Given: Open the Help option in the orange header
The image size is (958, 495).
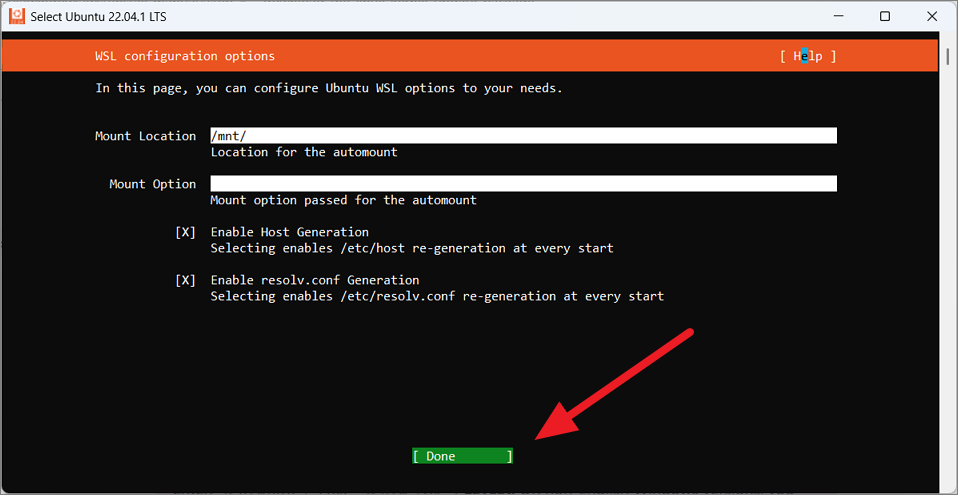Looking at the screenshot, I should coord(808,56).
